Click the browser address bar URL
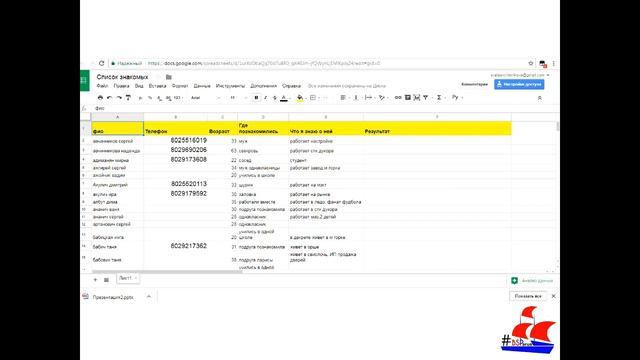The height and width of the screenshot is (360, 640). (x=264, y=63)
